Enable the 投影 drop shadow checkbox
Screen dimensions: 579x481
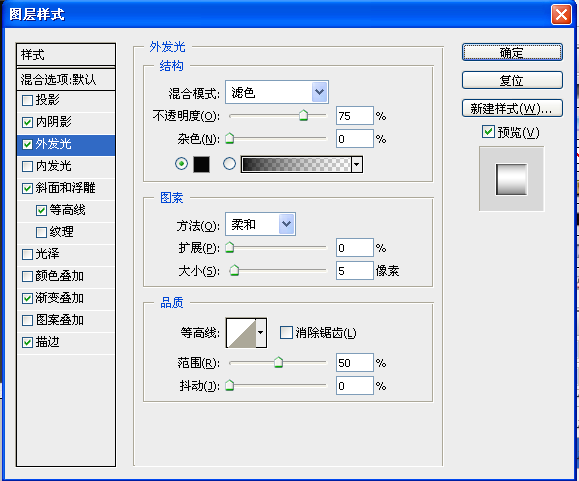click(27, 100)
